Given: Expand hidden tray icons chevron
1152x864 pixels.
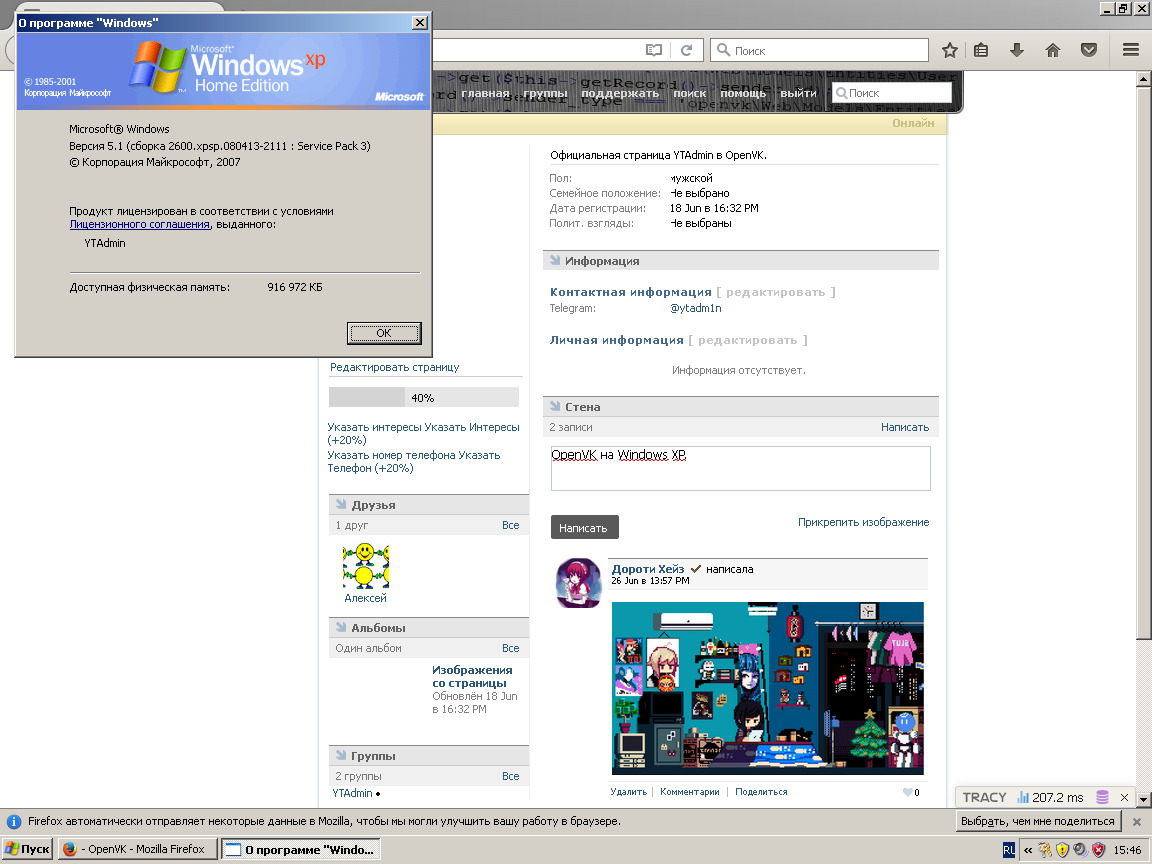Looking at the screenshot, I should (1028, 850).
